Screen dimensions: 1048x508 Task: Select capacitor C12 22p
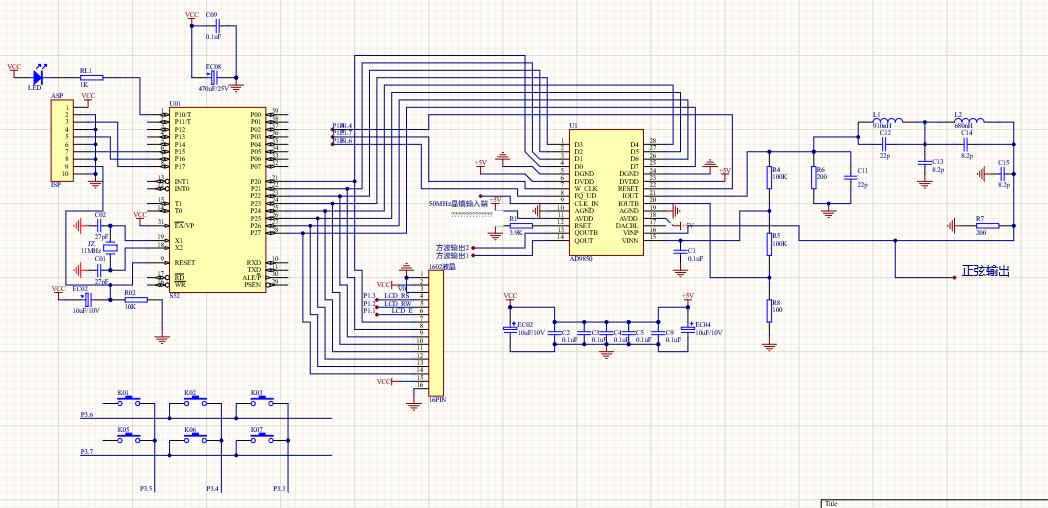pos(882,144)
